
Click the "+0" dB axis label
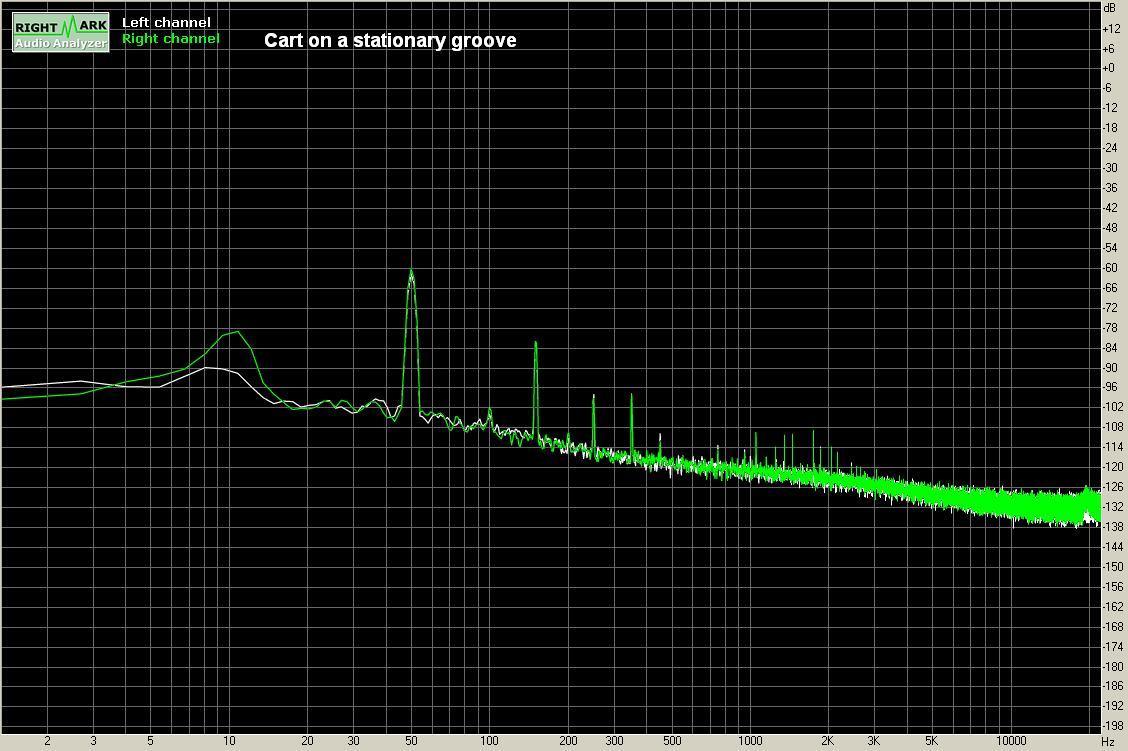click(1109, 68)
